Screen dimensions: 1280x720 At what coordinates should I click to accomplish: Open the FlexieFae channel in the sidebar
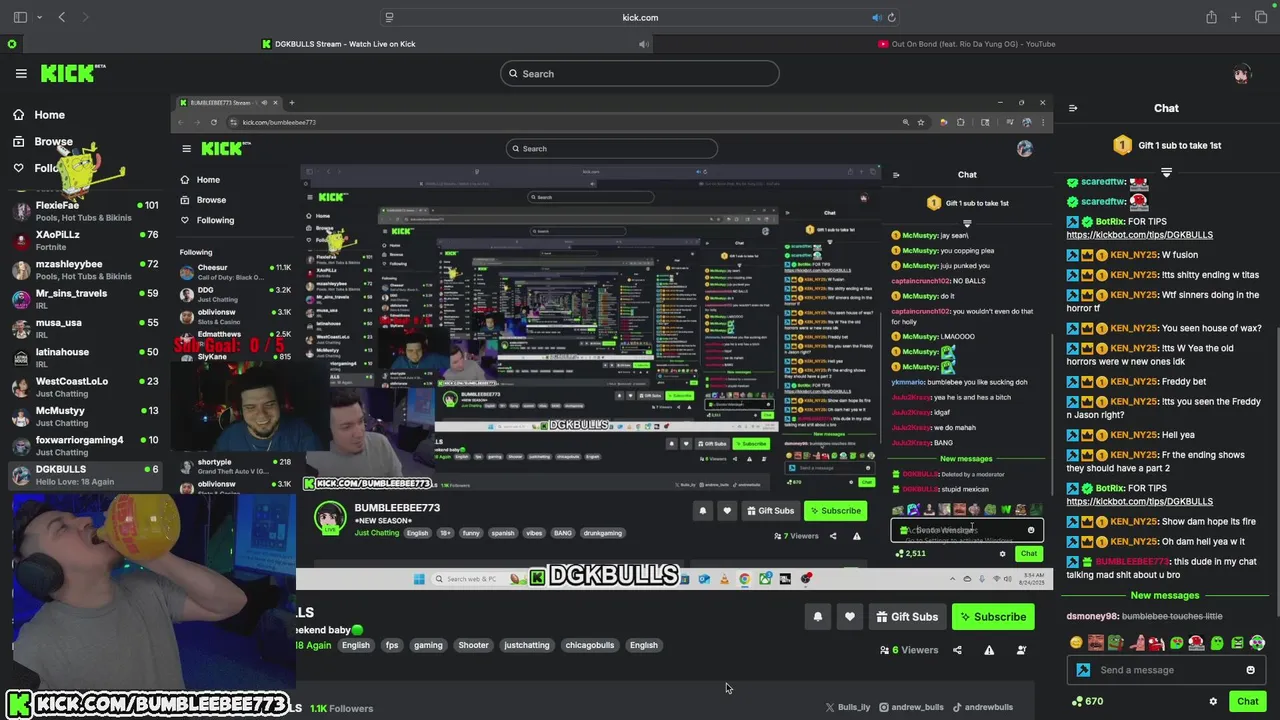[85, 211]
